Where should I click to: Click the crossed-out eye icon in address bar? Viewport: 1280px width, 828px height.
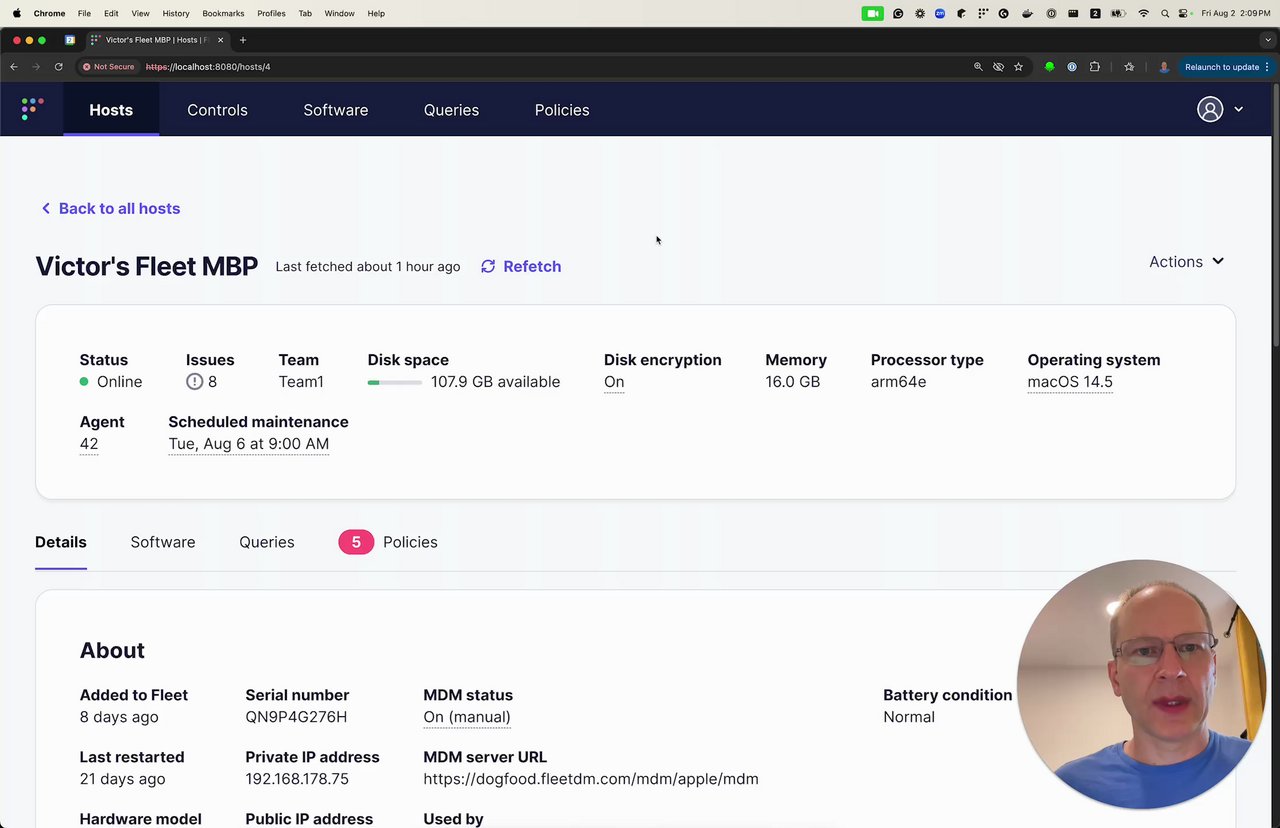pos(998,67)
